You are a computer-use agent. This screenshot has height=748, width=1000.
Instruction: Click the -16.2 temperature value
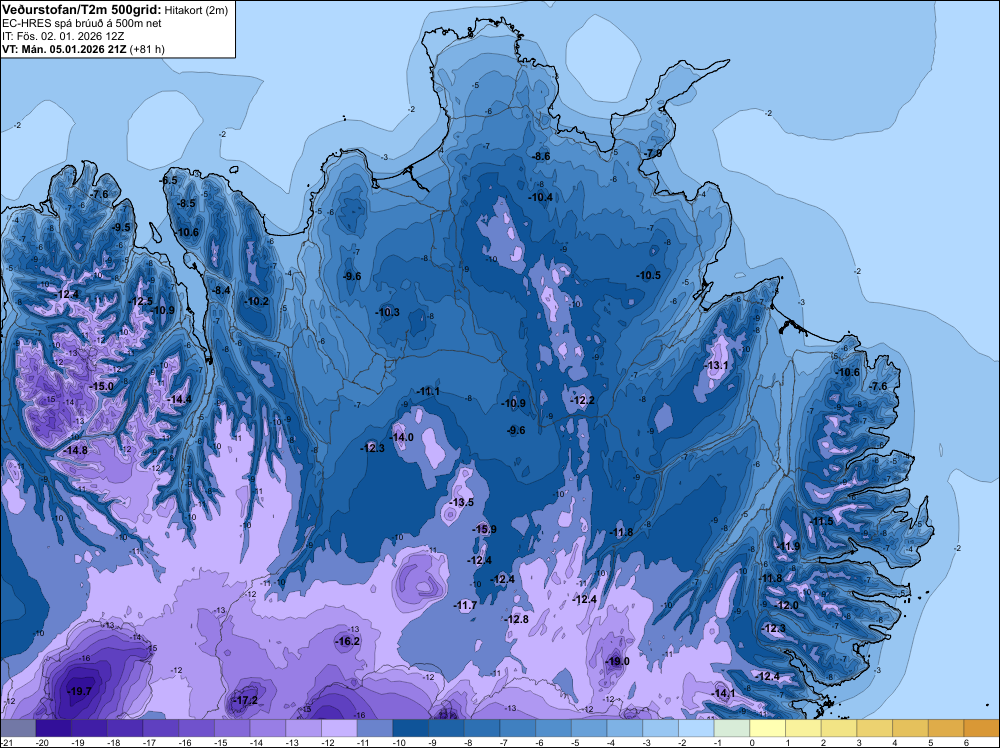click(348, 642)
